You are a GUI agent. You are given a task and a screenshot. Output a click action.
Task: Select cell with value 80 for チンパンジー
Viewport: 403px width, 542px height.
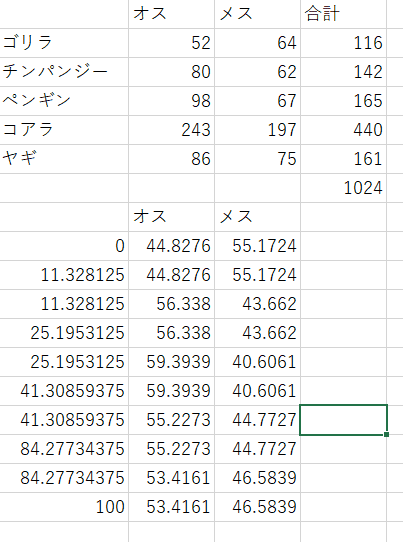click(x=171, y=72)
